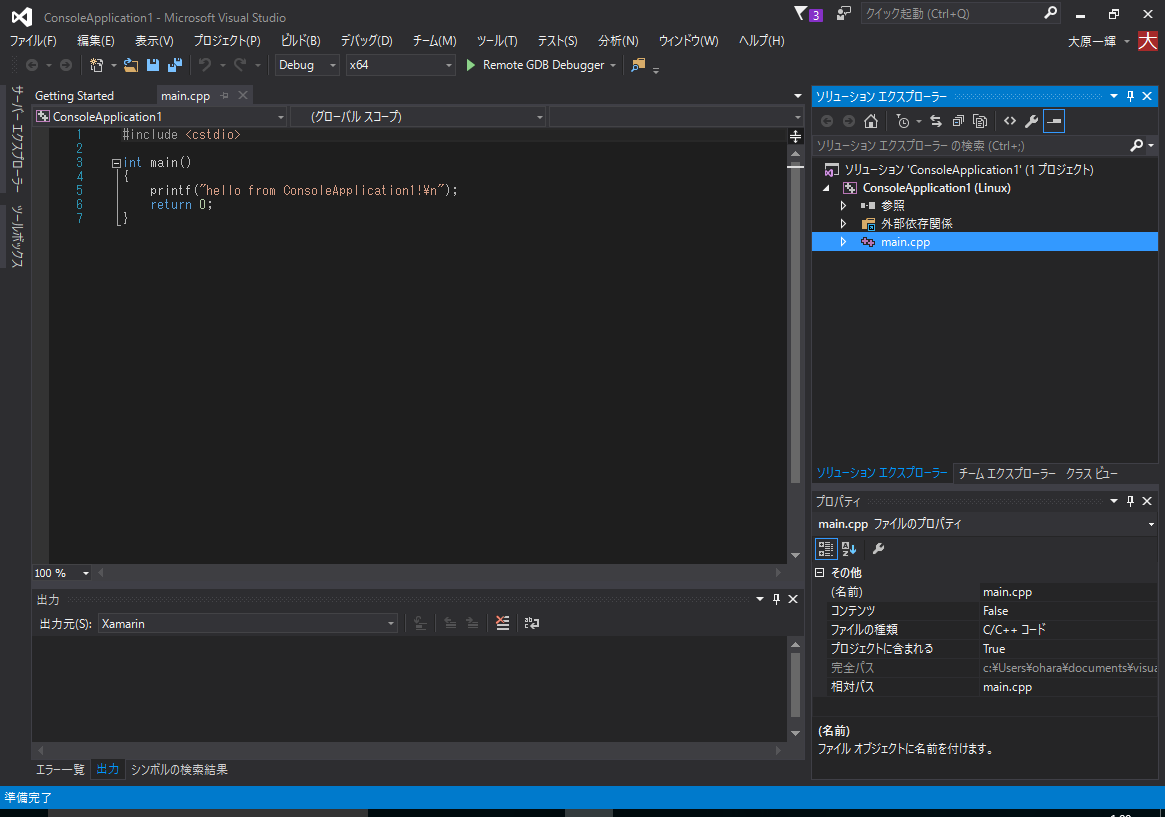This screenshot has width=1165, height=817.
Task: Collapse the ConsoleApplication1 (Linux) project node
Action: pos(826,188)
